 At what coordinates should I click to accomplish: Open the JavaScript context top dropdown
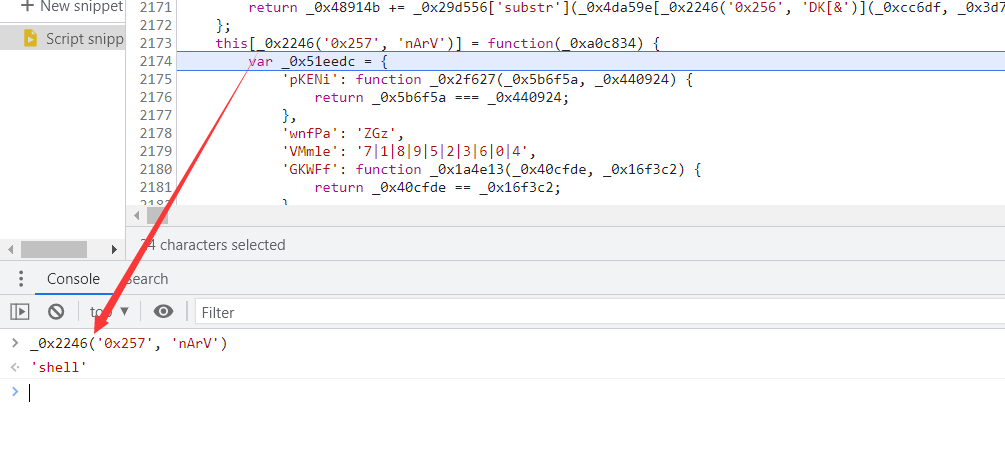(110, 312)
